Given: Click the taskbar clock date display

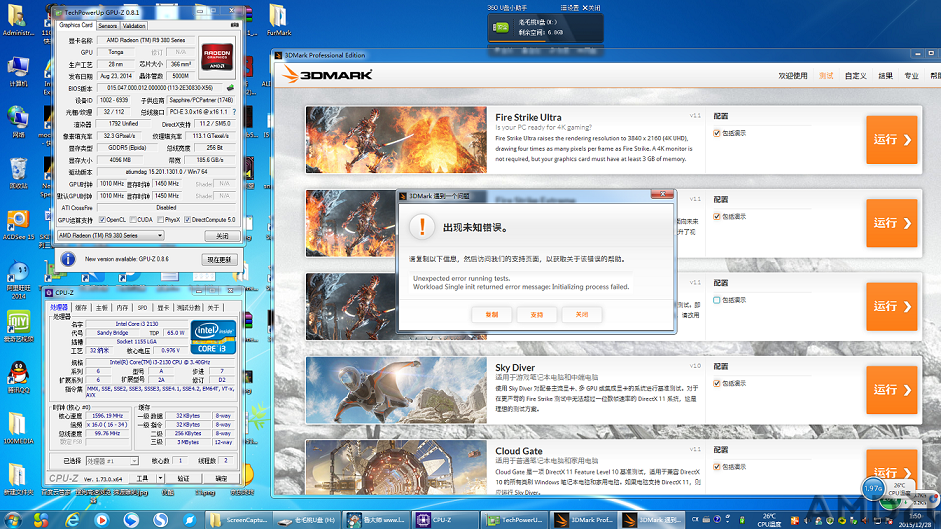Looking at the screenshot, I should coord(915,520).
